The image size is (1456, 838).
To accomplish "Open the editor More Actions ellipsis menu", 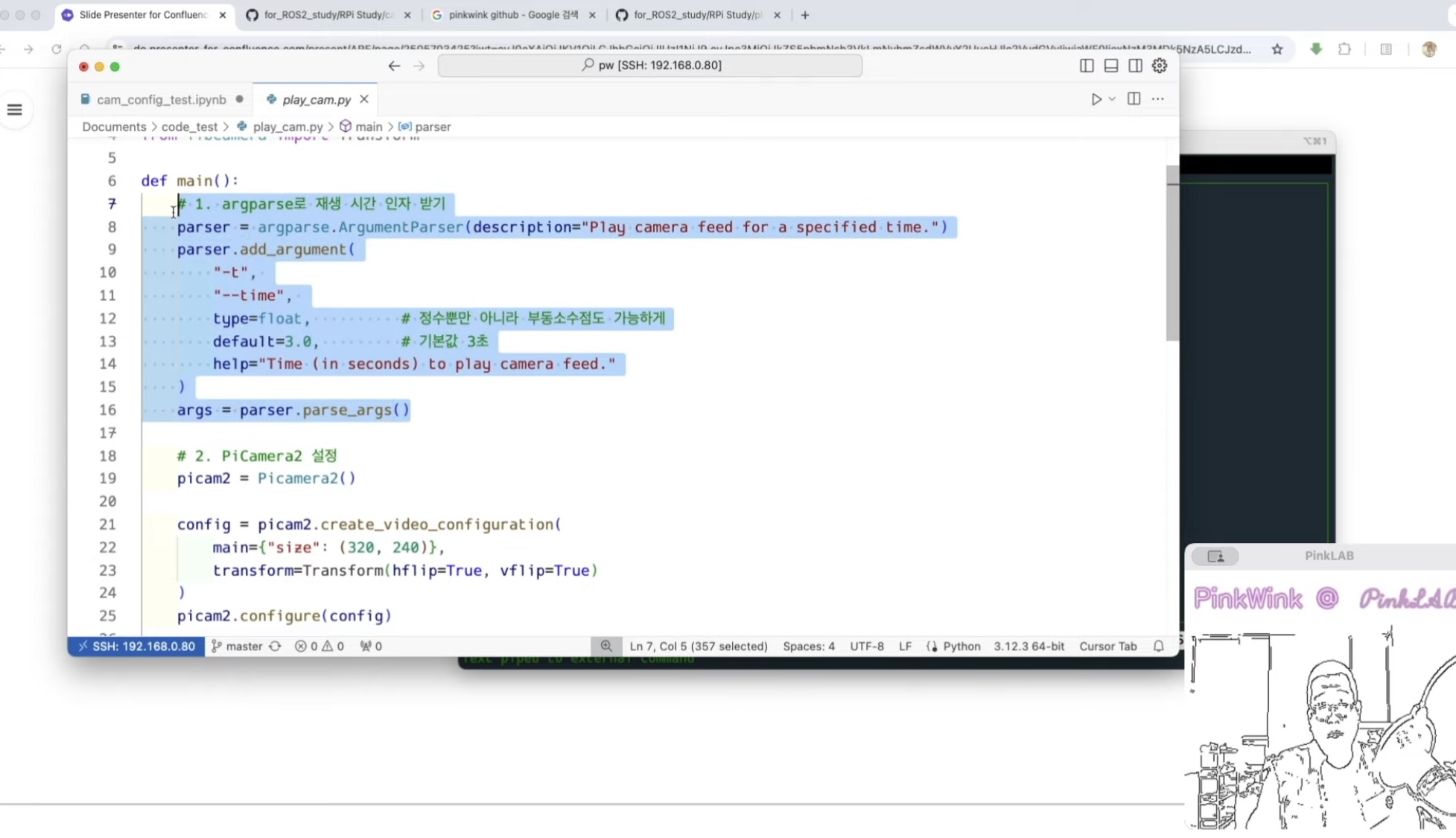I will (1157, 99).
